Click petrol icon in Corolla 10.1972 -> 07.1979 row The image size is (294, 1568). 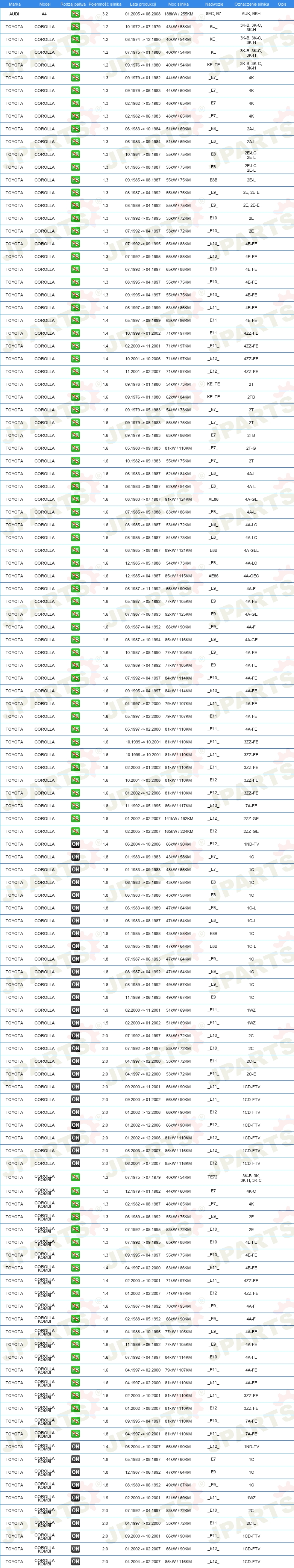coord(76,27)
